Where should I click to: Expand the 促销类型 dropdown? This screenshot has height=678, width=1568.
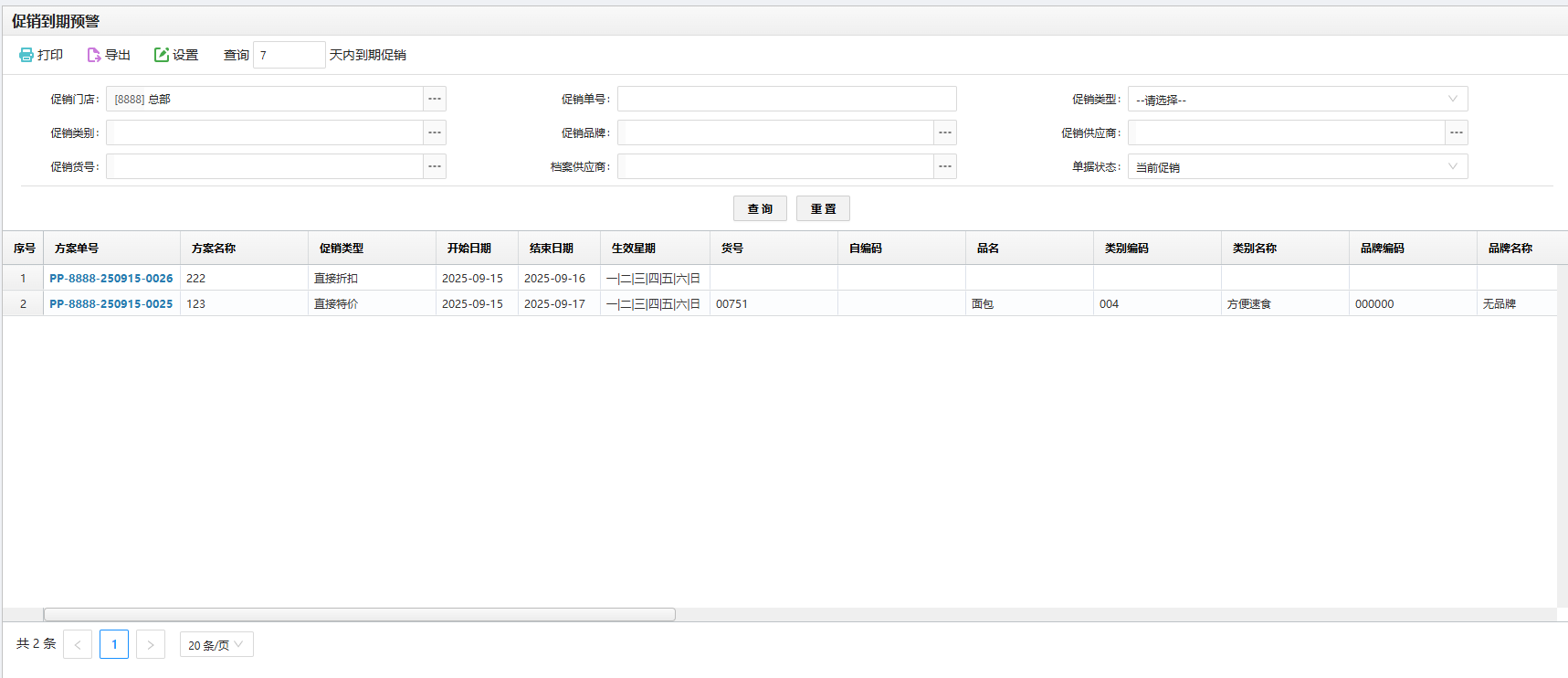[1298, 99]
